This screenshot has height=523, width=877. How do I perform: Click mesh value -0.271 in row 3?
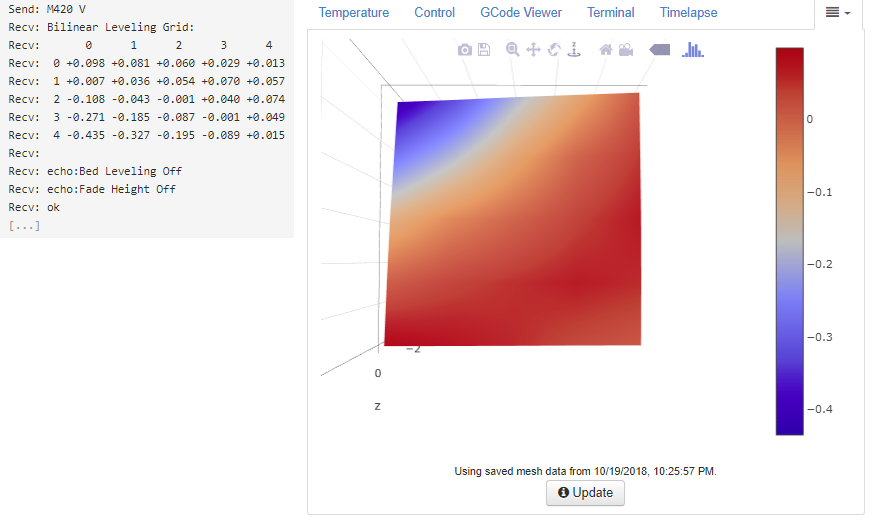click(86, 117)
